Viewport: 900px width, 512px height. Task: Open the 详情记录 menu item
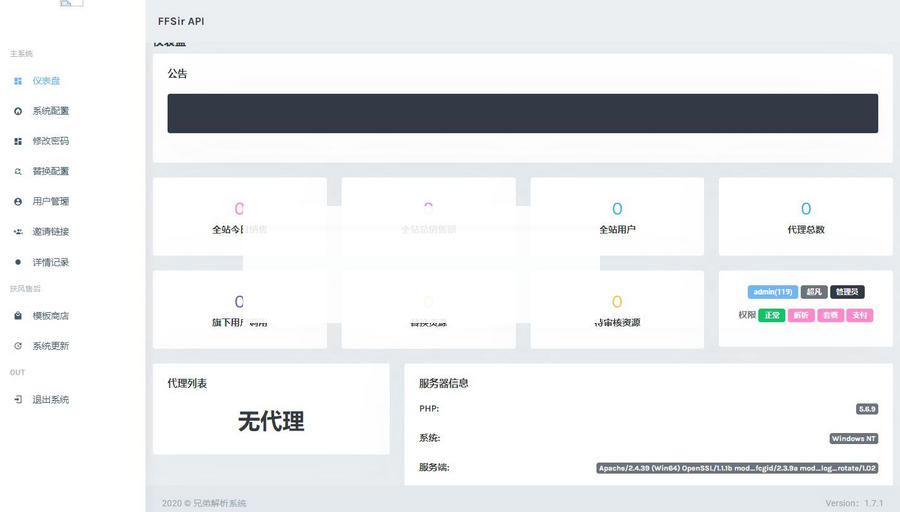(50, 262)
